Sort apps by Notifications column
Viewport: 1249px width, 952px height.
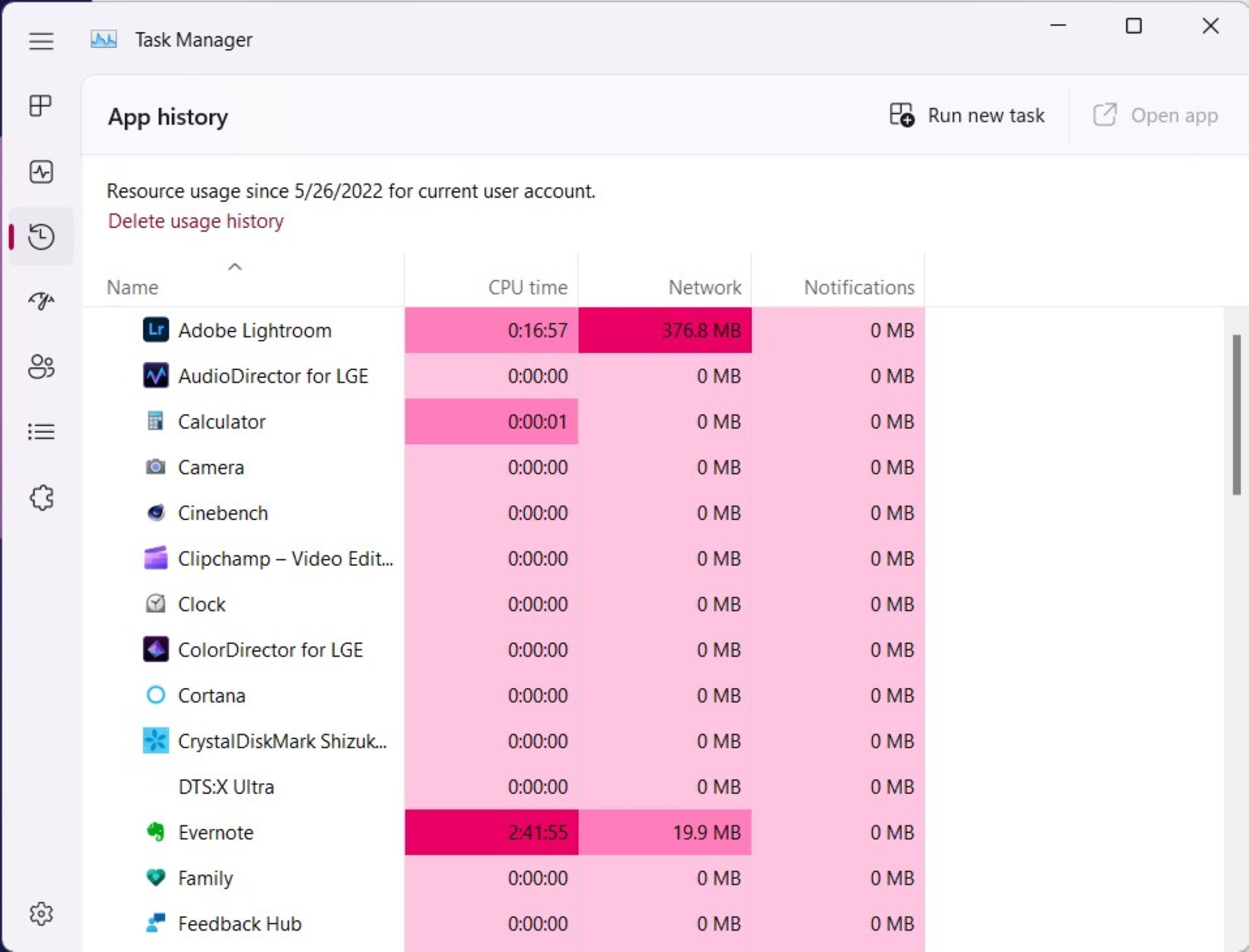coord(858,287)
